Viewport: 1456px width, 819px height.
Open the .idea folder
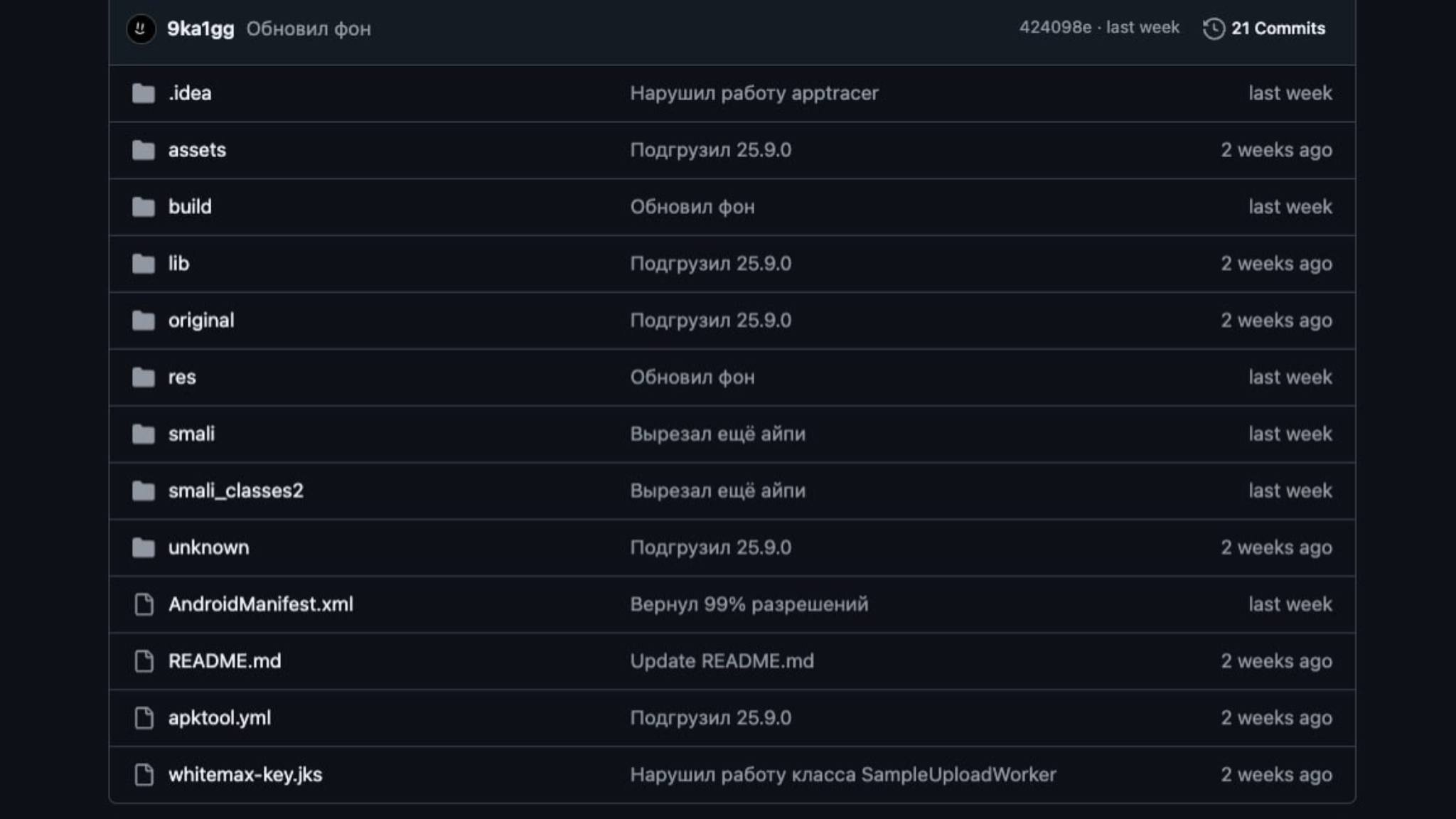(x=190, y=93)
